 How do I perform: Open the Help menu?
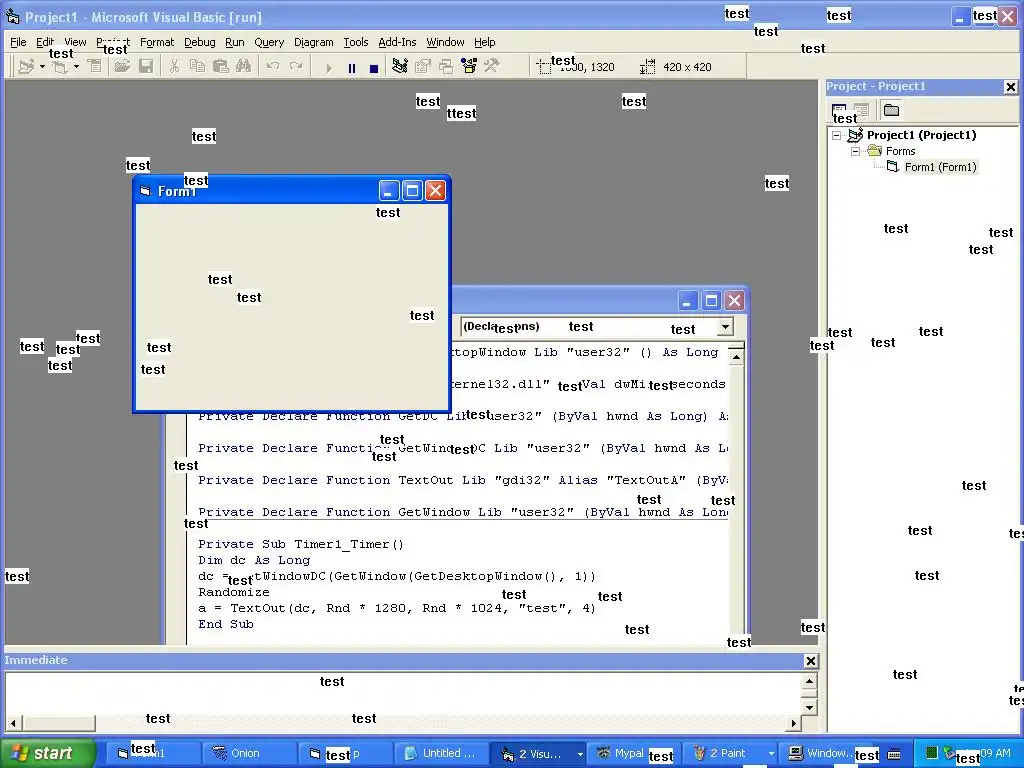coord(485,42)
